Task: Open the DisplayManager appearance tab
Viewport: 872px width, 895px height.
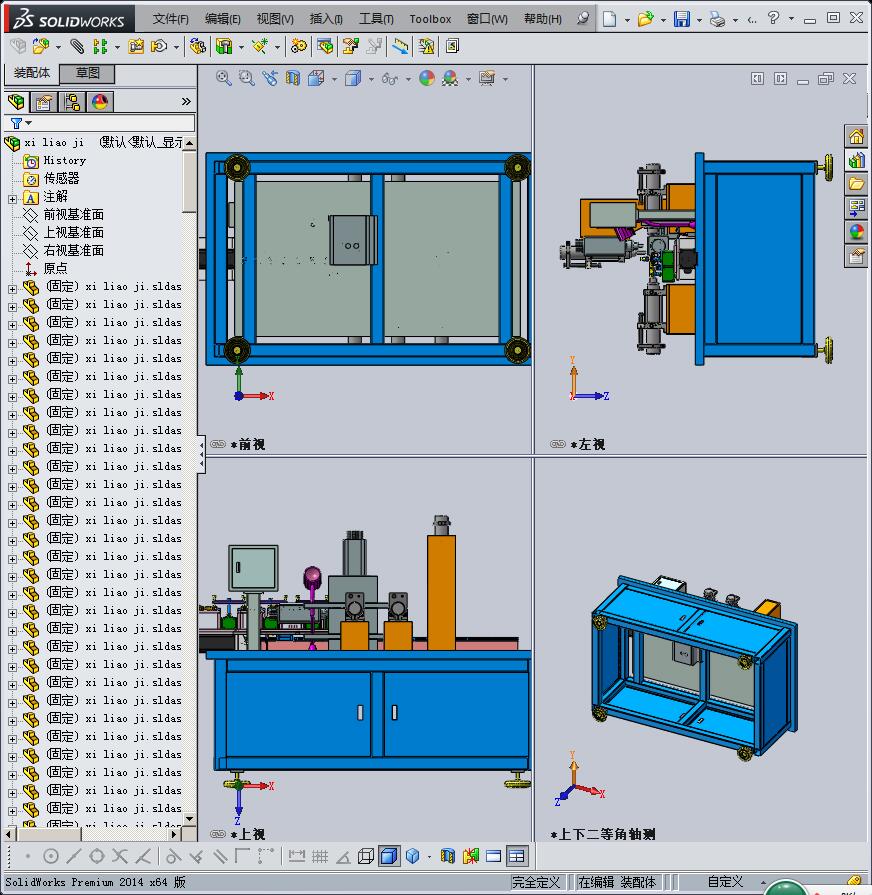Action: pyautogui.click(x=100, y=102)
